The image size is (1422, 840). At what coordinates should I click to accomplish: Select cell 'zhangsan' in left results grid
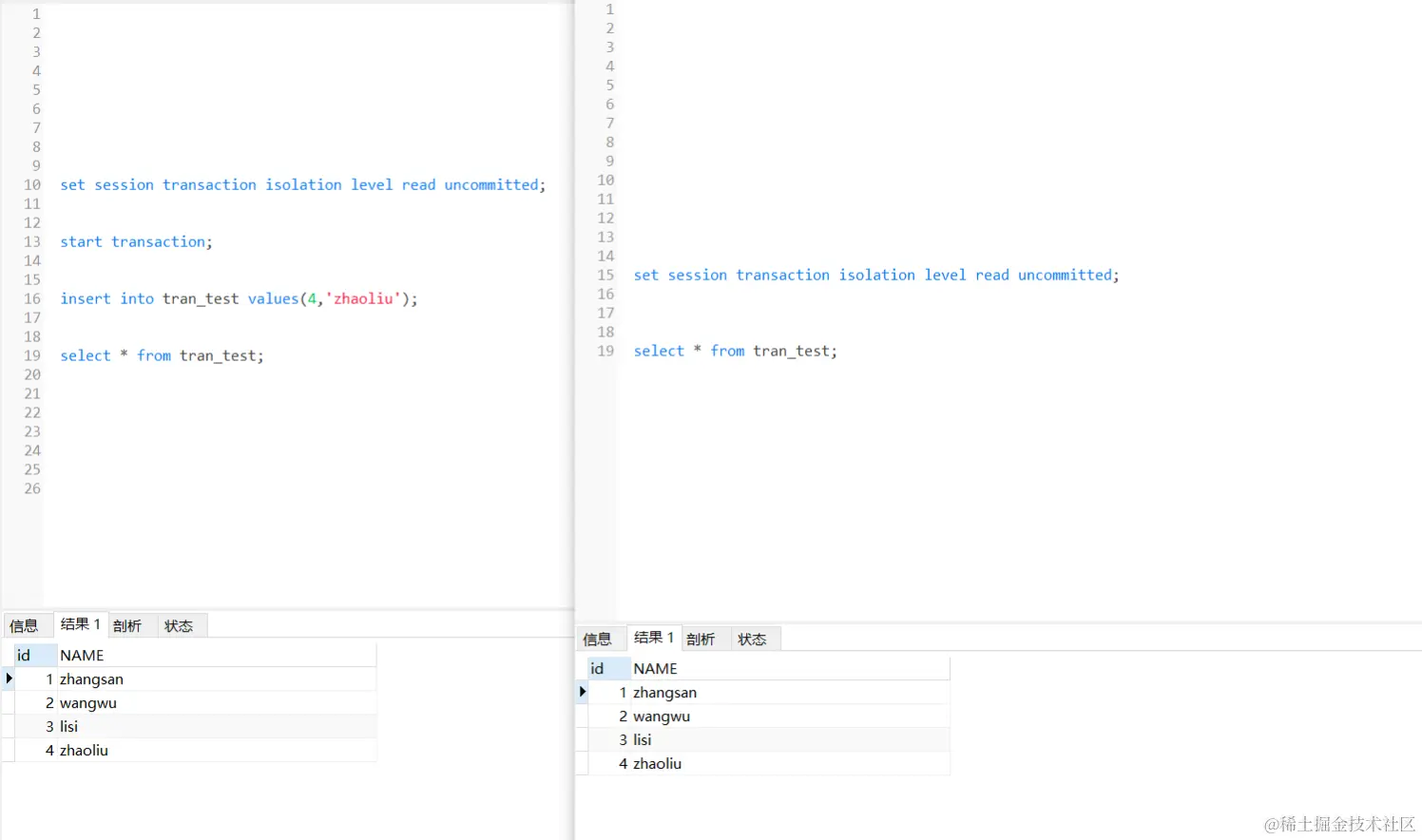(x=217, y=679)
